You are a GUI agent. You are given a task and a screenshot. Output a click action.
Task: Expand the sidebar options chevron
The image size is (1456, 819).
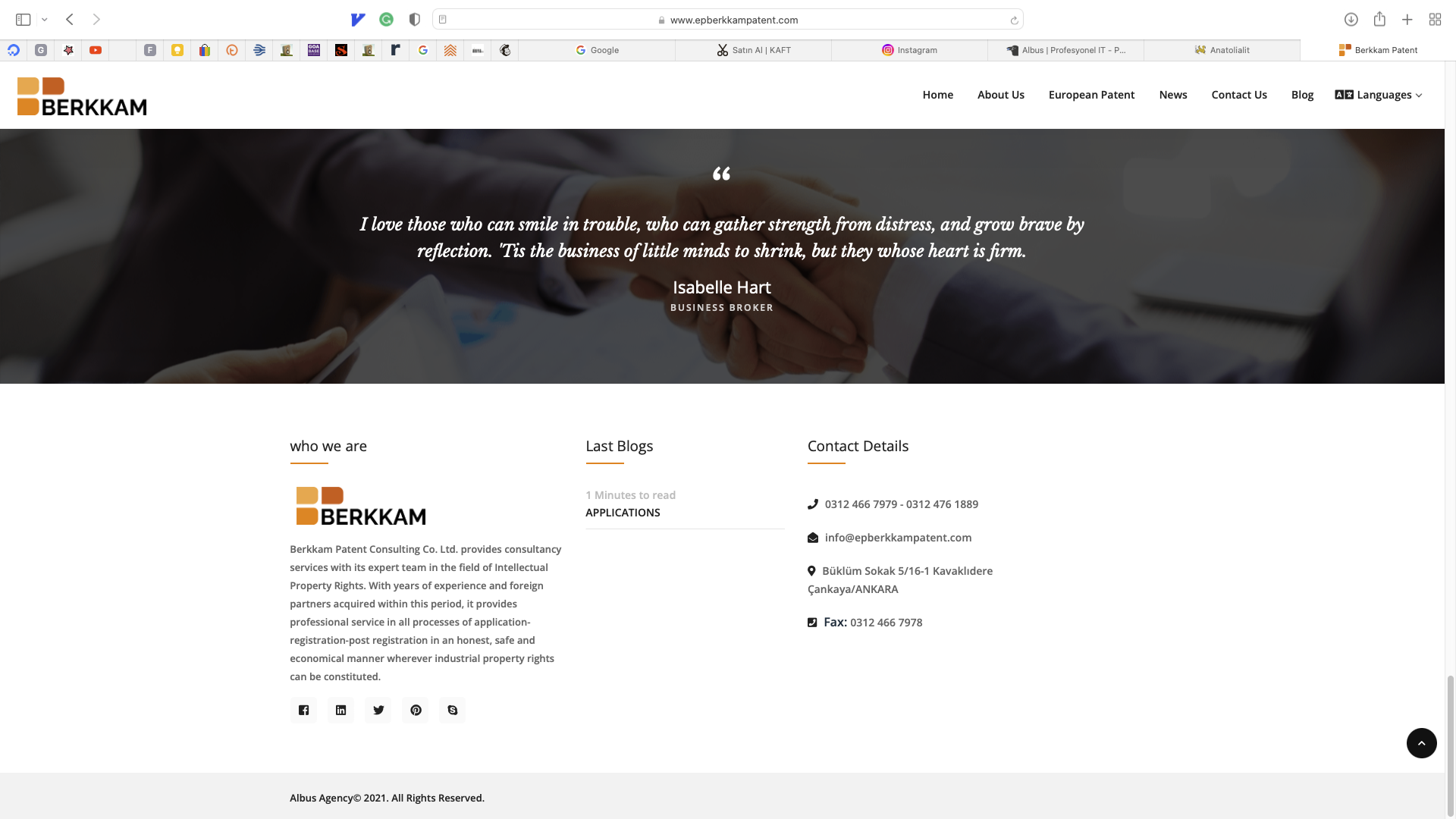[x=45, y=20]
